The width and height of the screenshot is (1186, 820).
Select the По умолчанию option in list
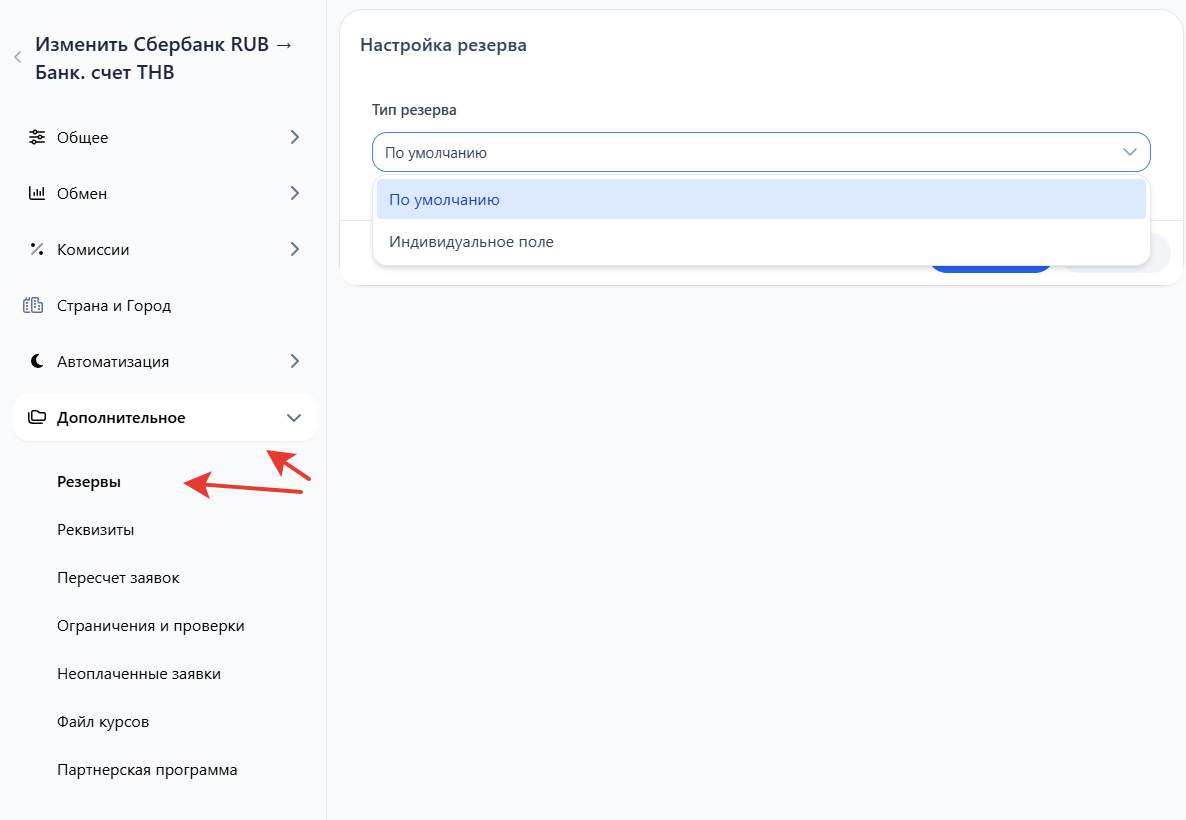point(760,199)
